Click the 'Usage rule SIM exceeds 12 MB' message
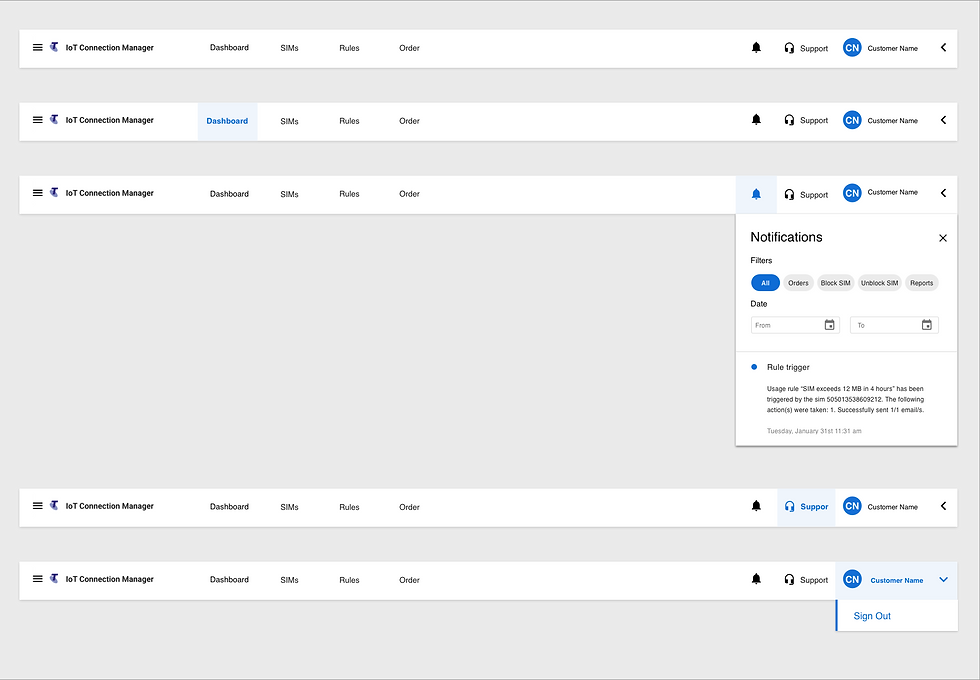980x680 pixels. [845, 399]
